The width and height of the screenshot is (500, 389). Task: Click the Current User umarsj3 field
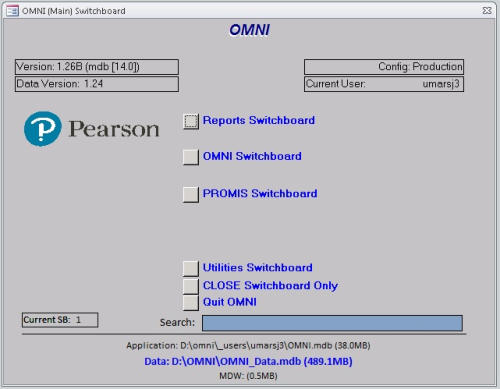coord(384,84)
